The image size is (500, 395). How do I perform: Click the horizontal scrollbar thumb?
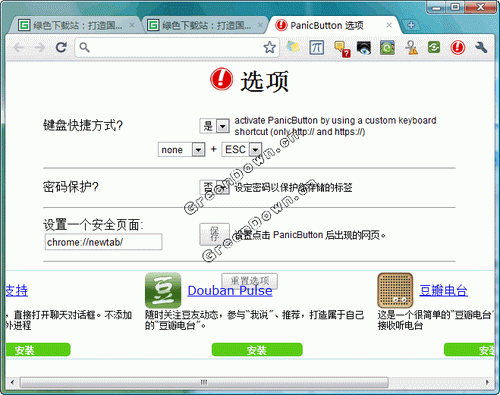pos(204,382)
